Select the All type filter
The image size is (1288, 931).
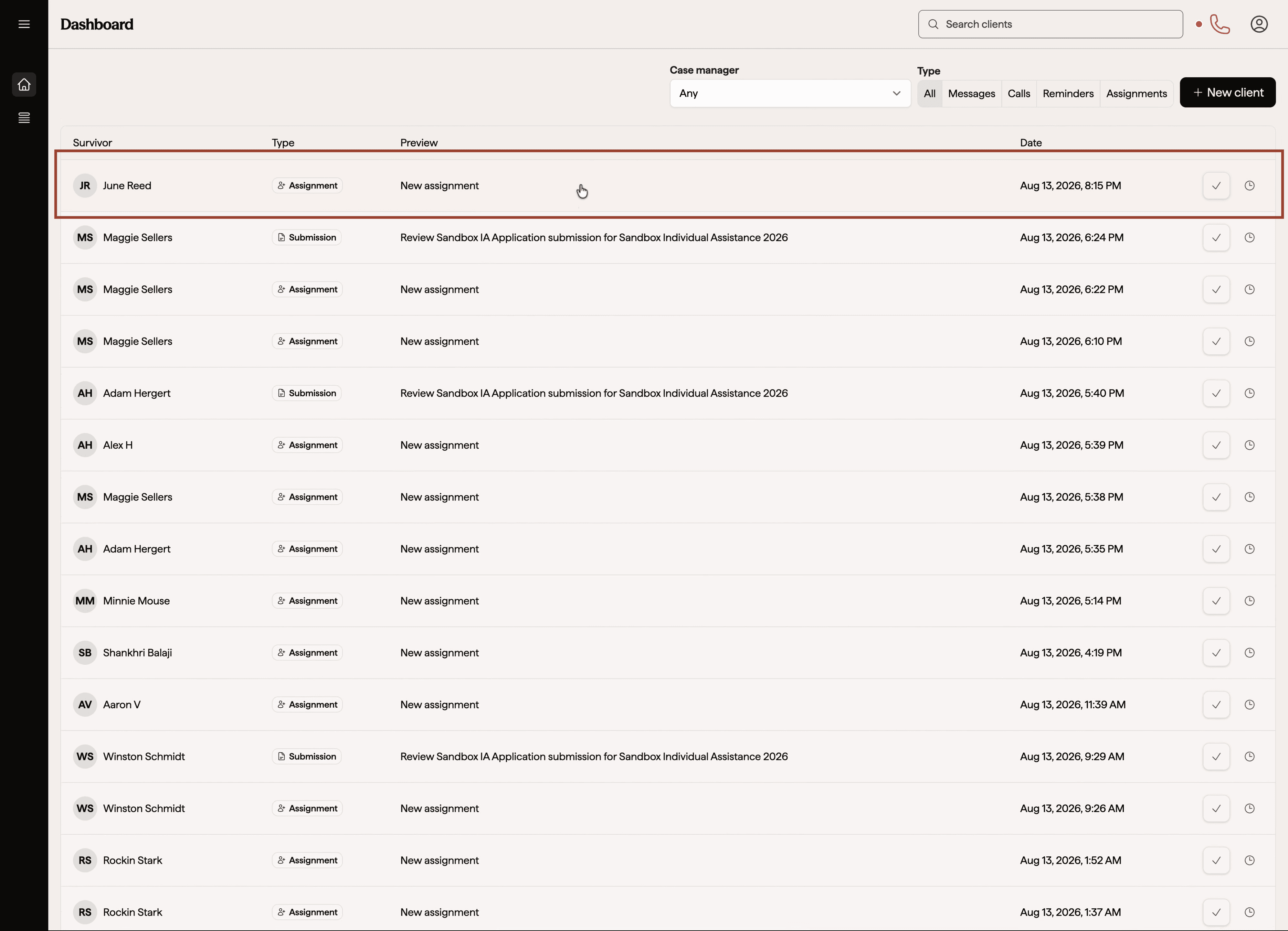[x=929, y=93]
